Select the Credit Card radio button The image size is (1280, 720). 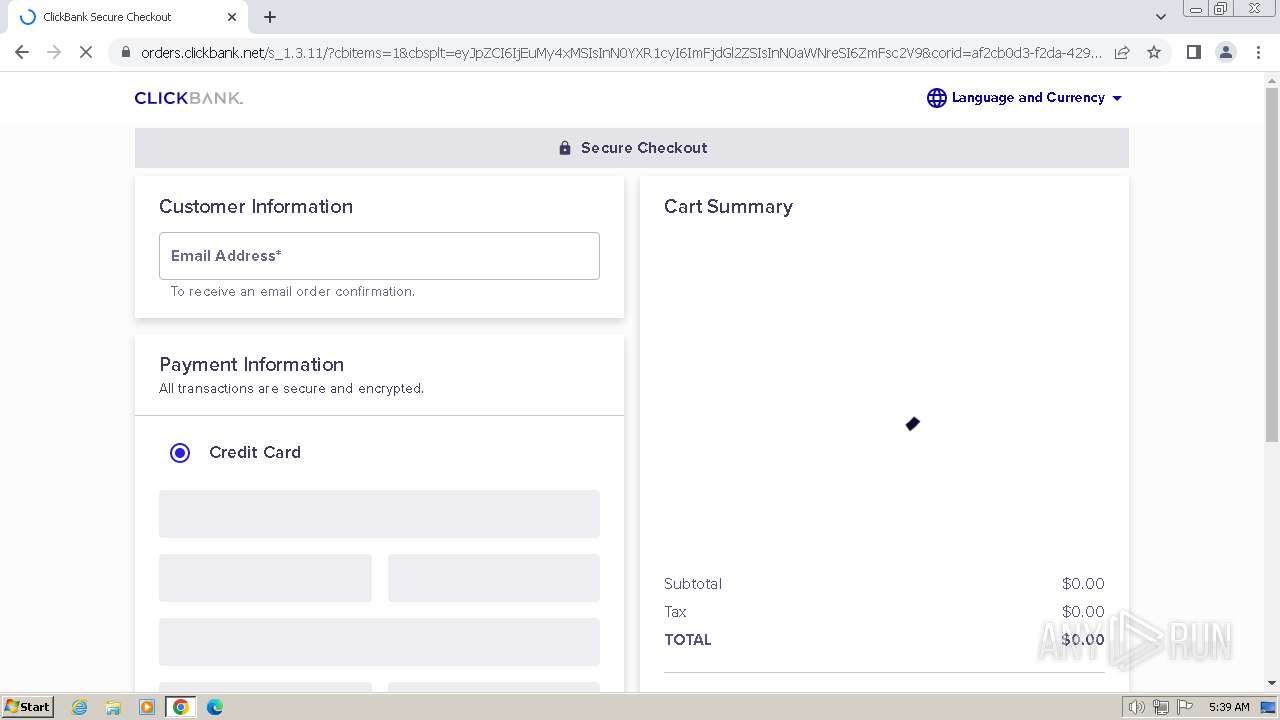(x=180, y=453)
